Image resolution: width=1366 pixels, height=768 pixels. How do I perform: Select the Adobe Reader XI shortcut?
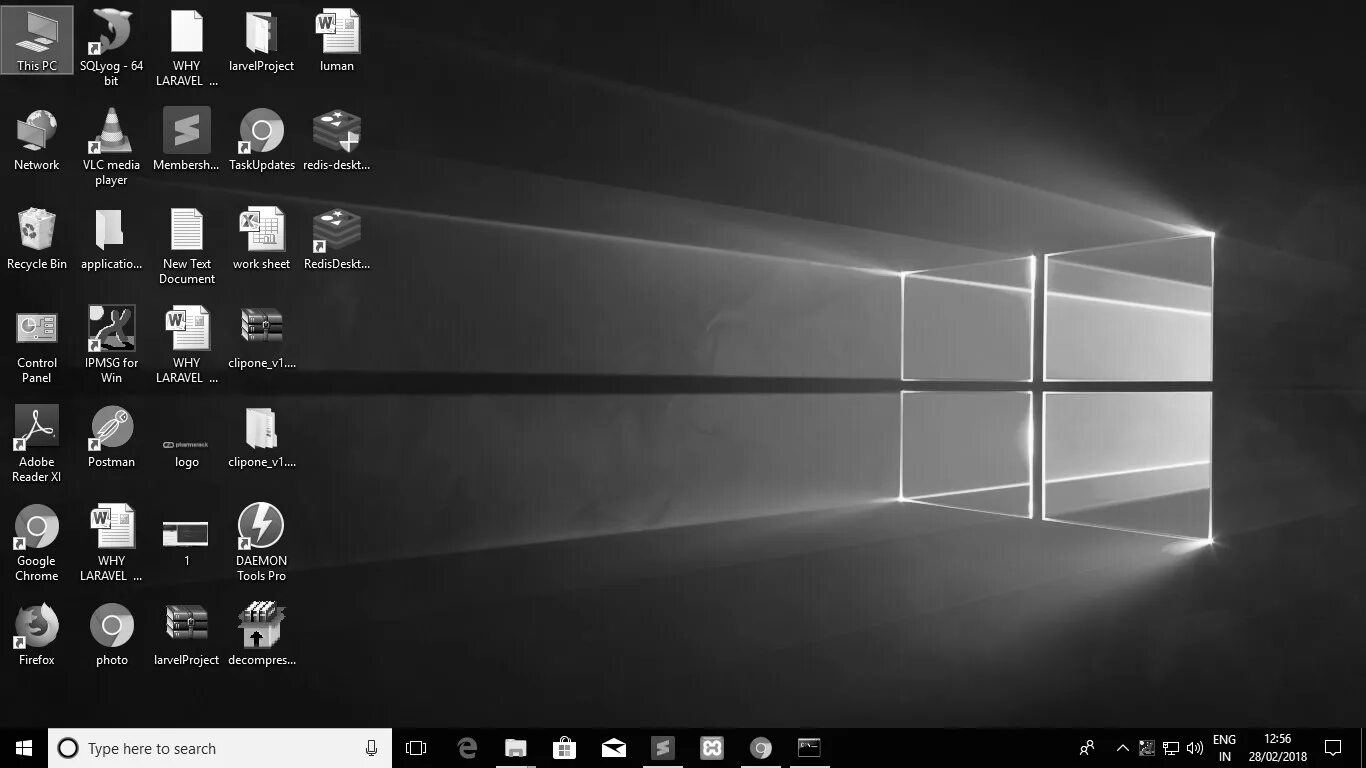click(37, 443)
